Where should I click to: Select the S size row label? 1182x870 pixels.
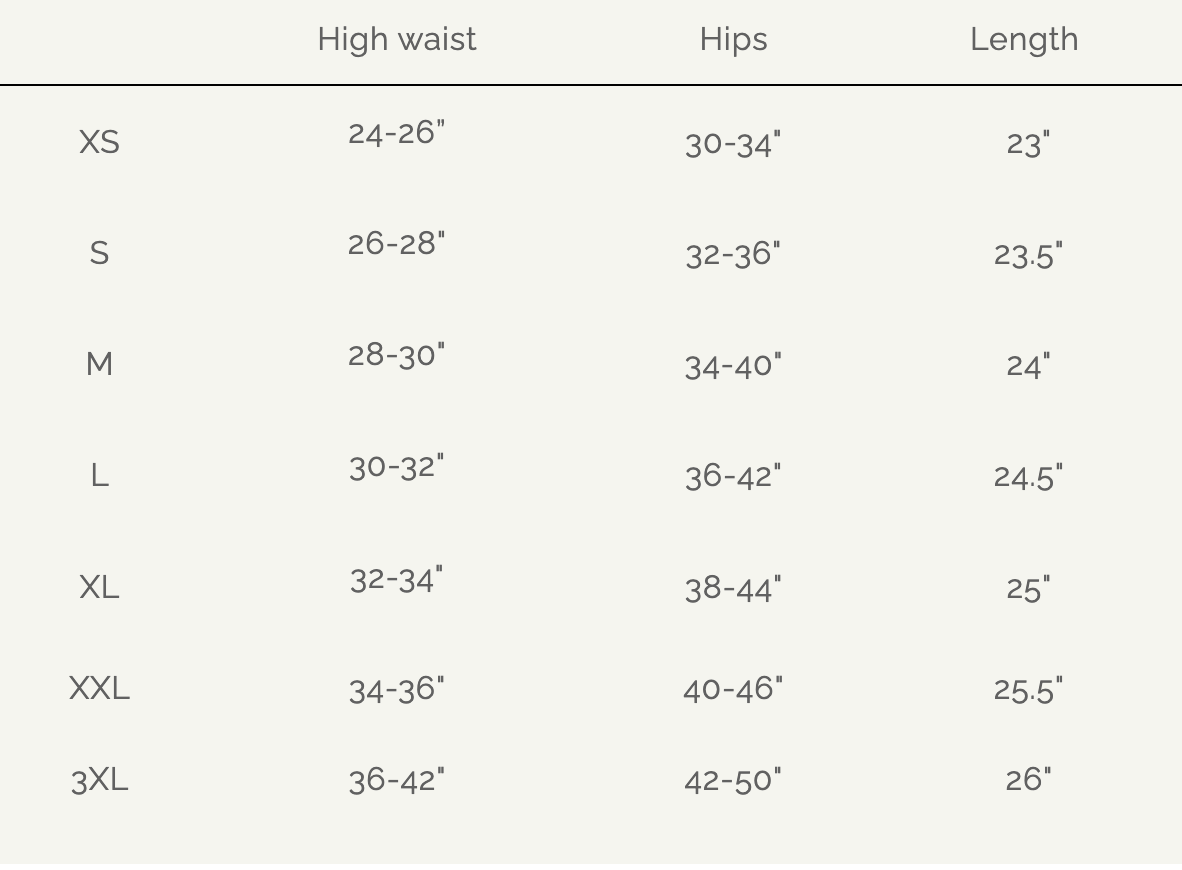click(x=100, y=253)
